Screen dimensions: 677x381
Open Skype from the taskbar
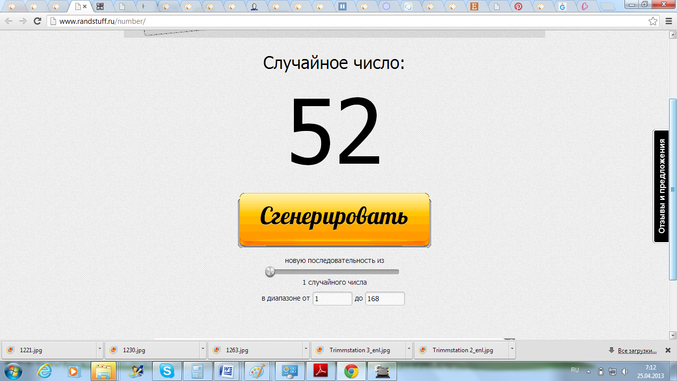point(166,371)
